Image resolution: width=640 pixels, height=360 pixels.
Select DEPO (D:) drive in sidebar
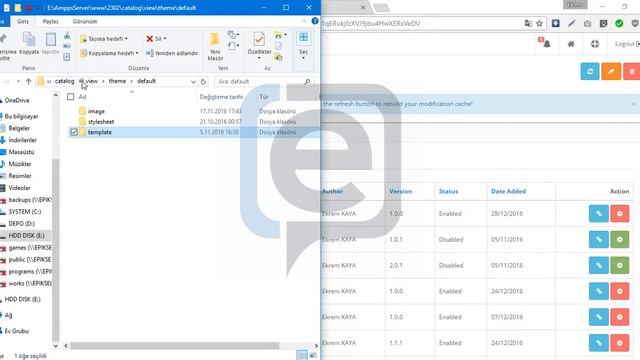coord(21,224)
